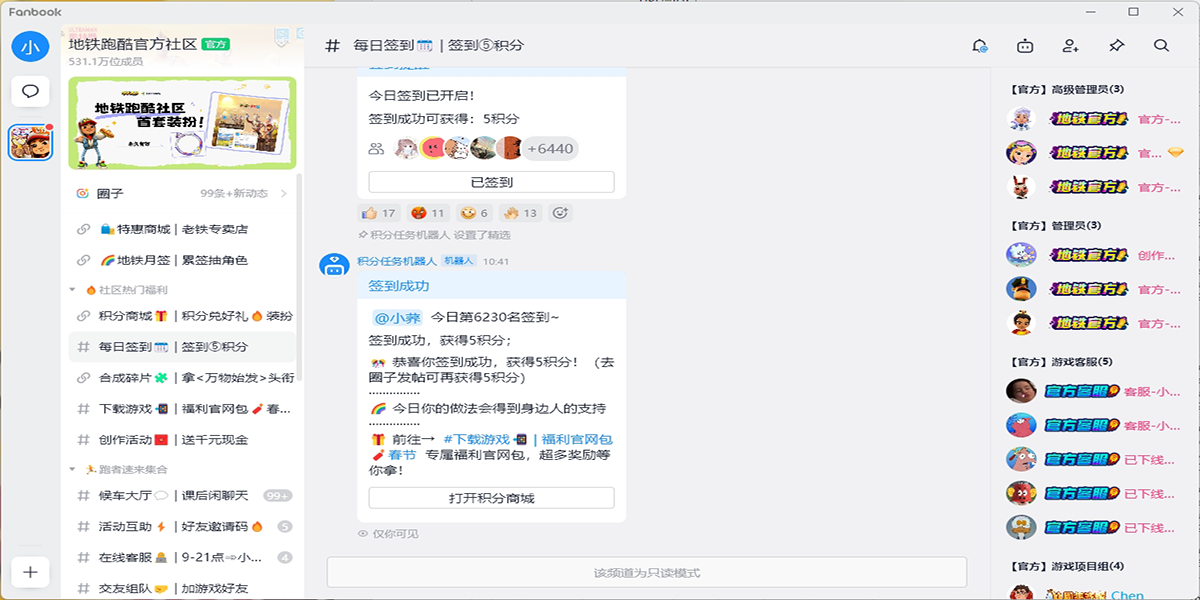Screen dimensions: 1200x600
Task: Click the @小荞 mention
Action: (398, 318)
